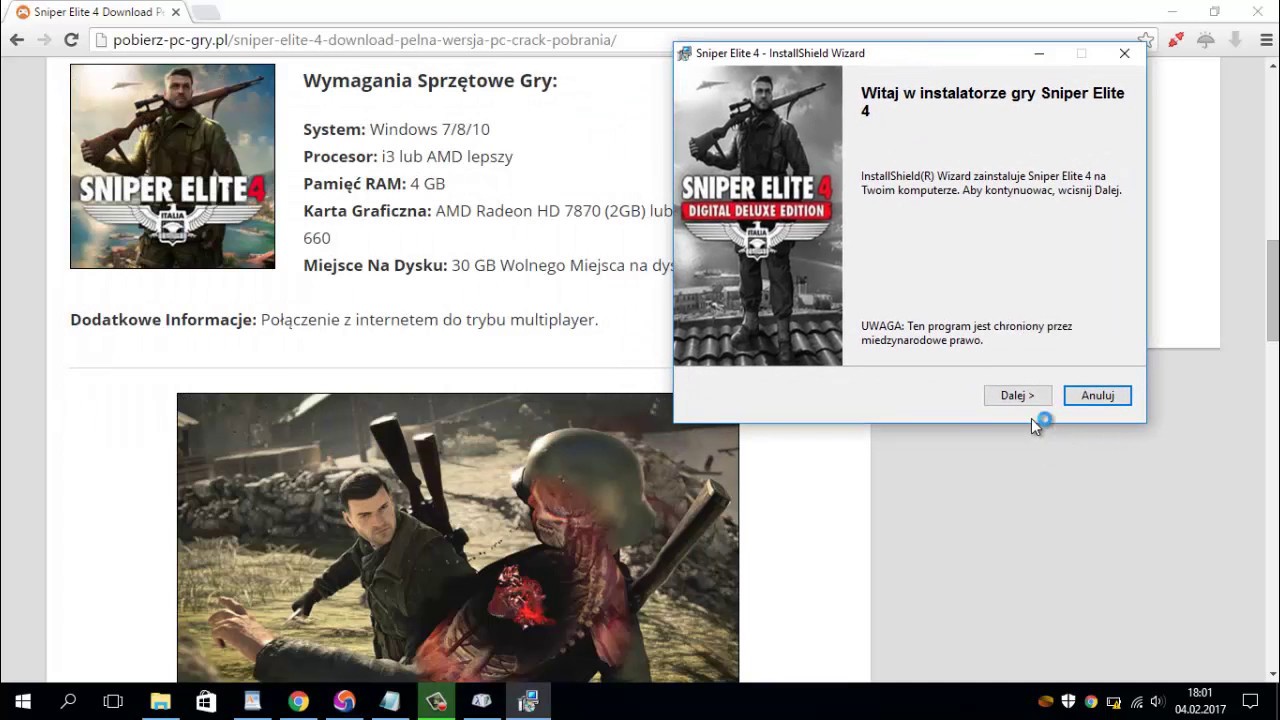Click the download arrow extension icon

click(1236, 40)
